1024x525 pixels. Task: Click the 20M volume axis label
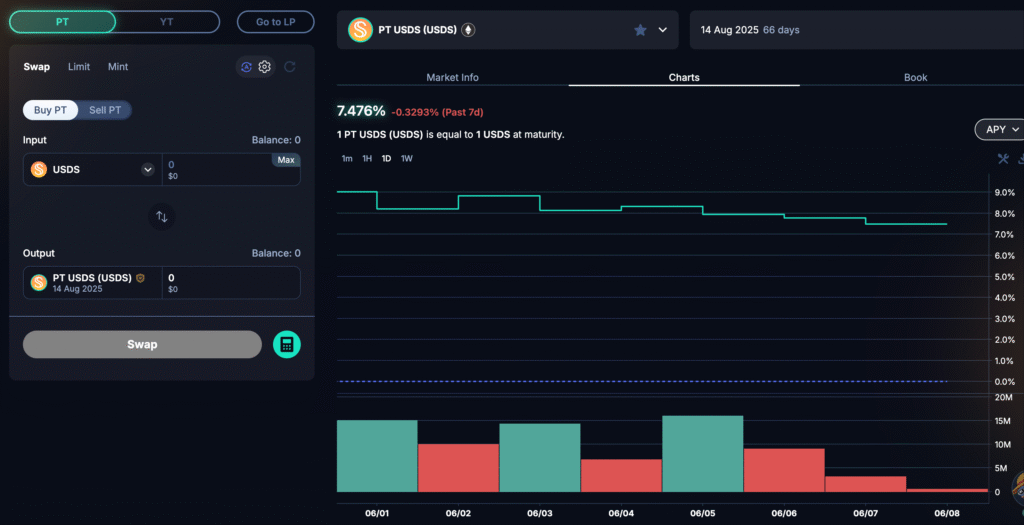pyautogui.click(x=1003, y=397)
